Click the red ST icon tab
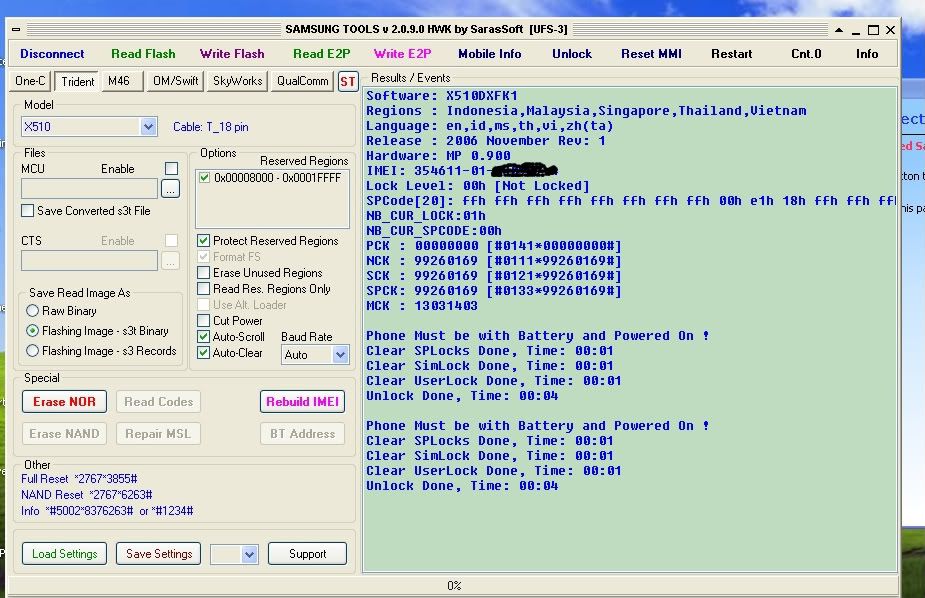The image size is (925, 598). [x=347, y=81]
